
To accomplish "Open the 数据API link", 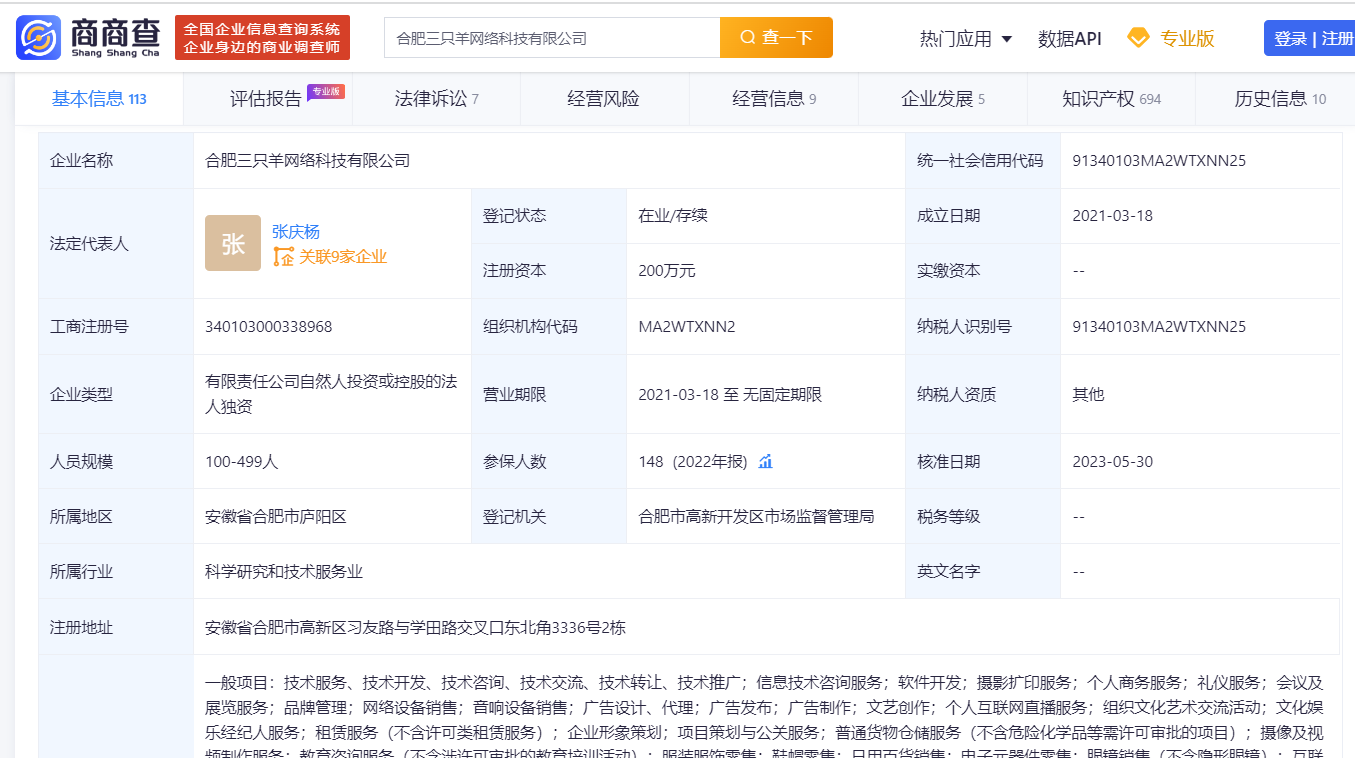I will tap(1069, 39).
